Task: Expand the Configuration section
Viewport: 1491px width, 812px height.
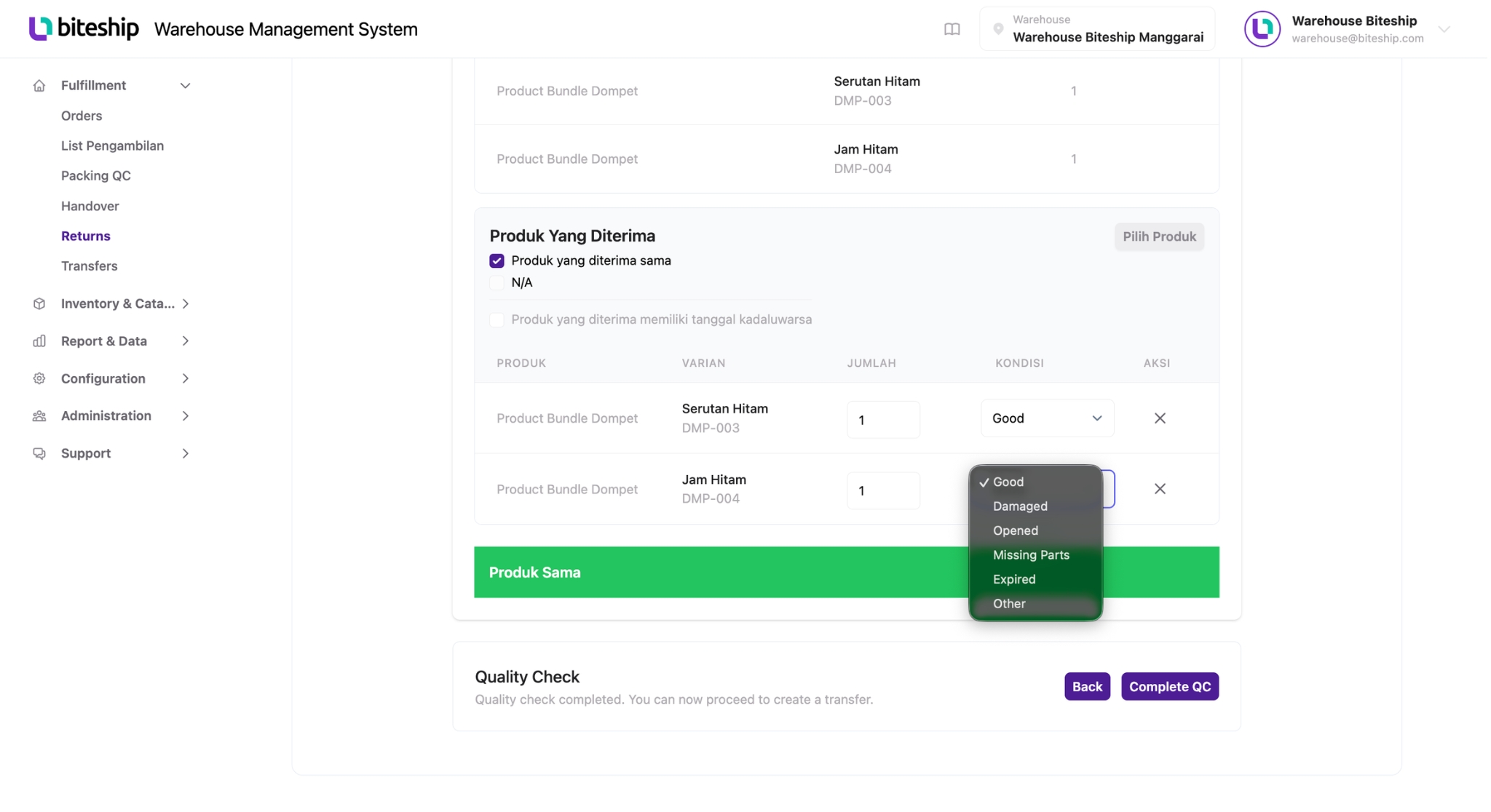Action: click(185, 378)
